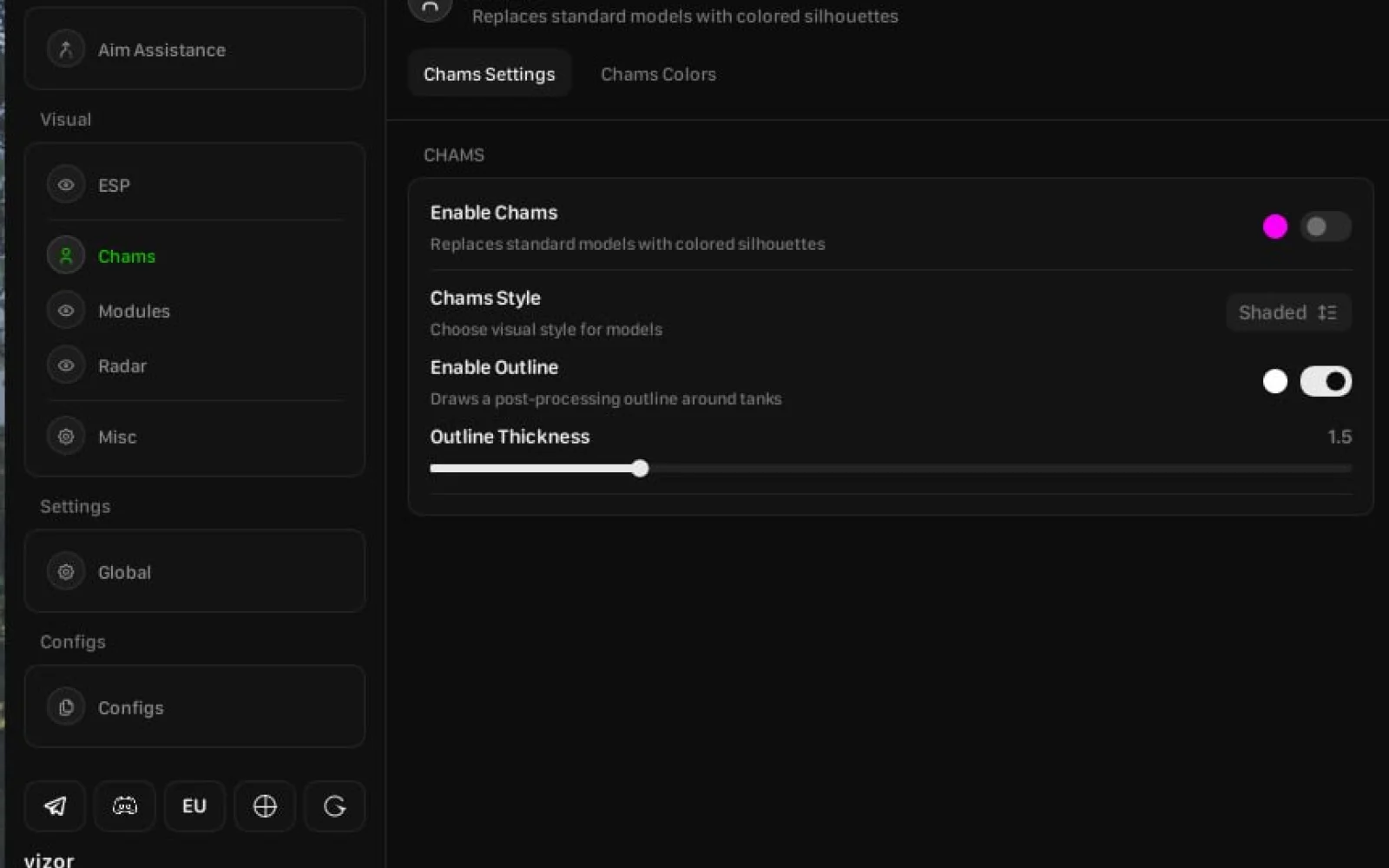Click the Modules eye icon

pyautogui.click(x=66, y=311)
